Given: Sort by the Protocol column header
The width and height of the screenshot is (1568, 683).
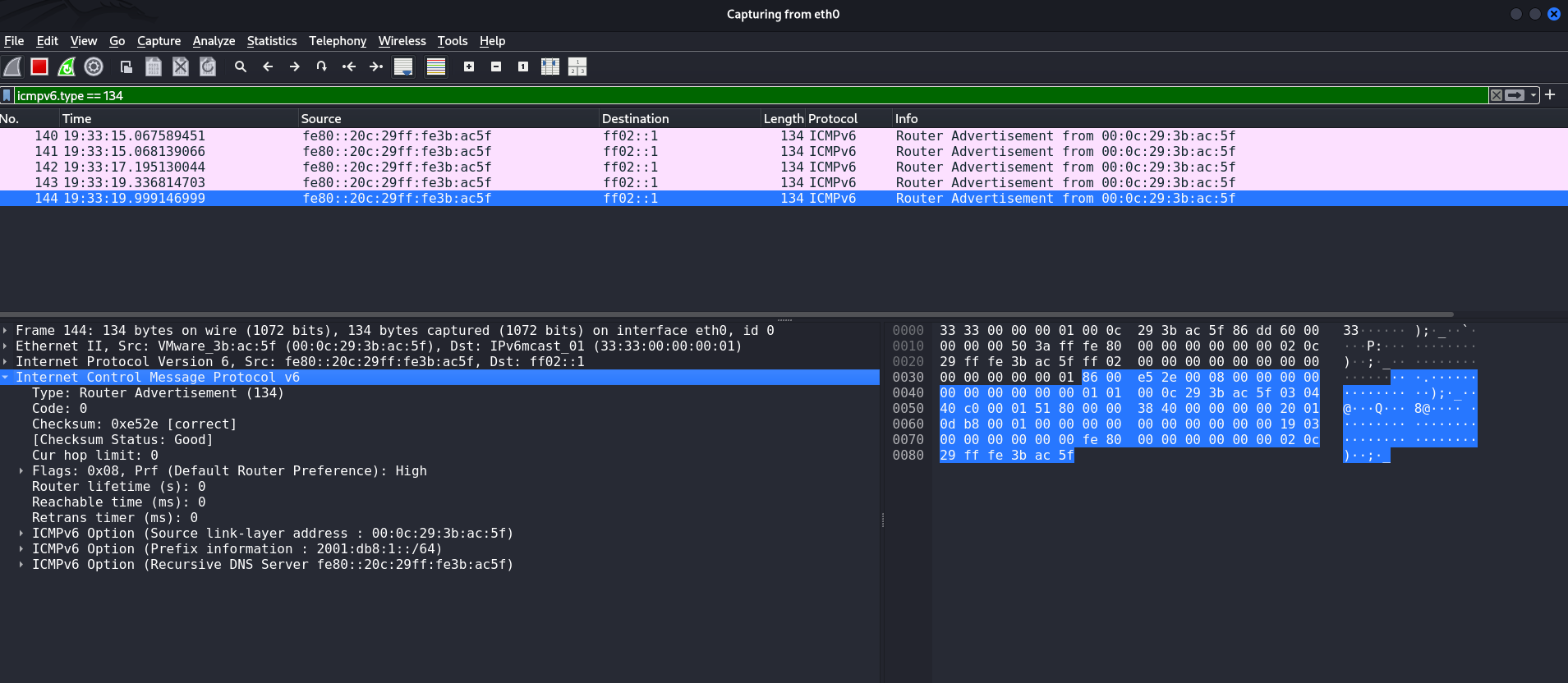Looking at the screenshot, I should 849,119.
